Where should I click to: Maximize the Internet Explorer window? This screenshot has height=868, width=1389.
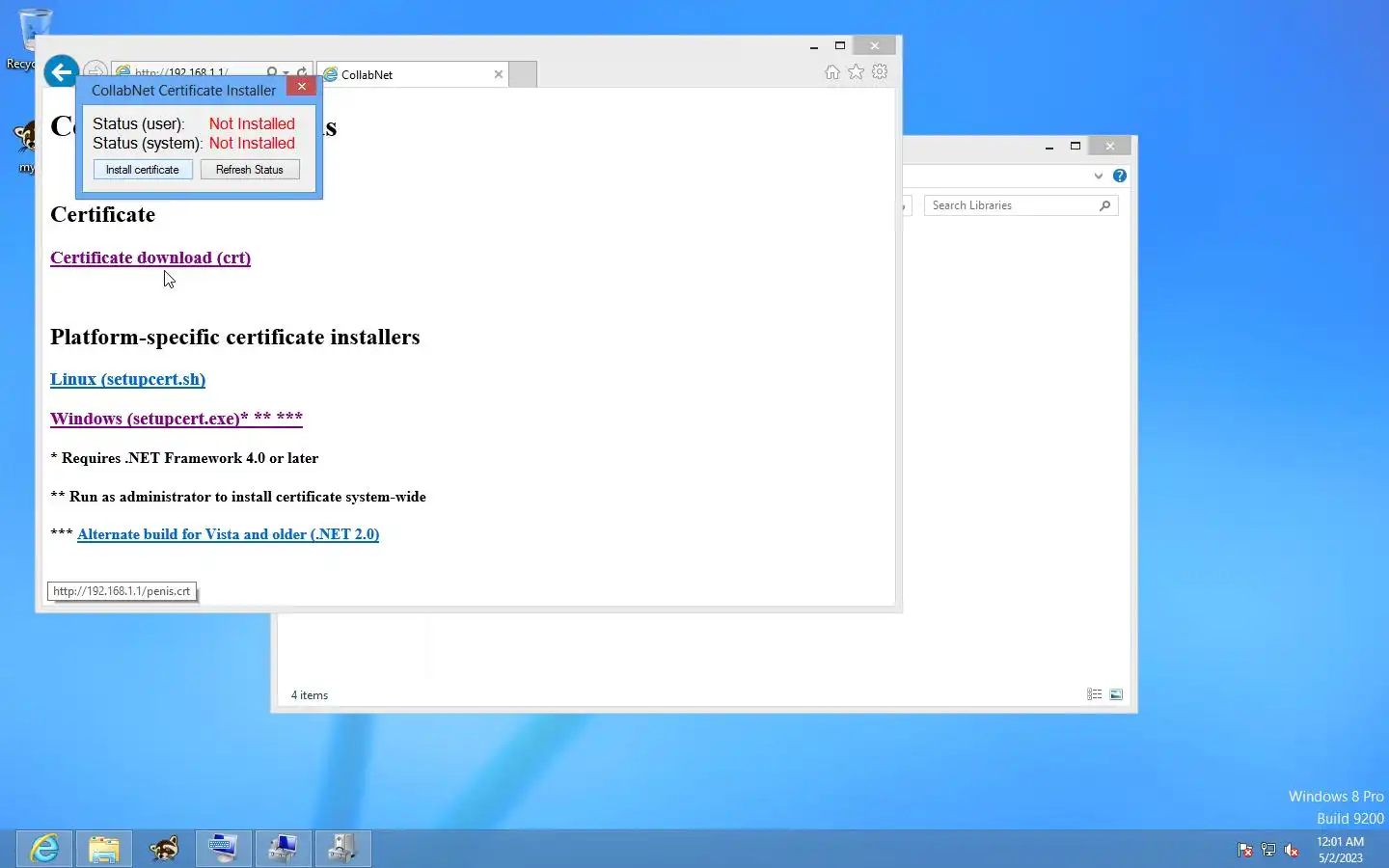point(840,46)
